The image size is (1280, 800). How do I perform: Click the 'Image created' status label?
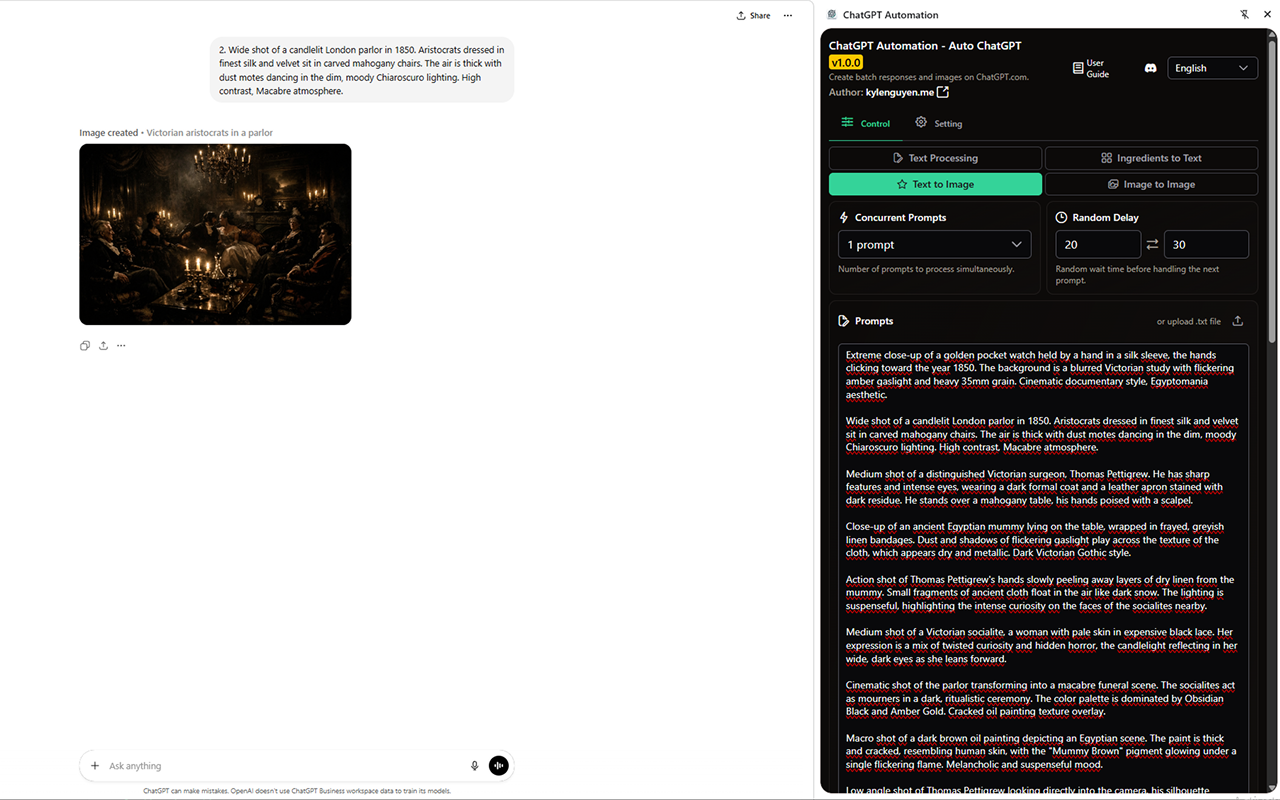pos(109,133)
